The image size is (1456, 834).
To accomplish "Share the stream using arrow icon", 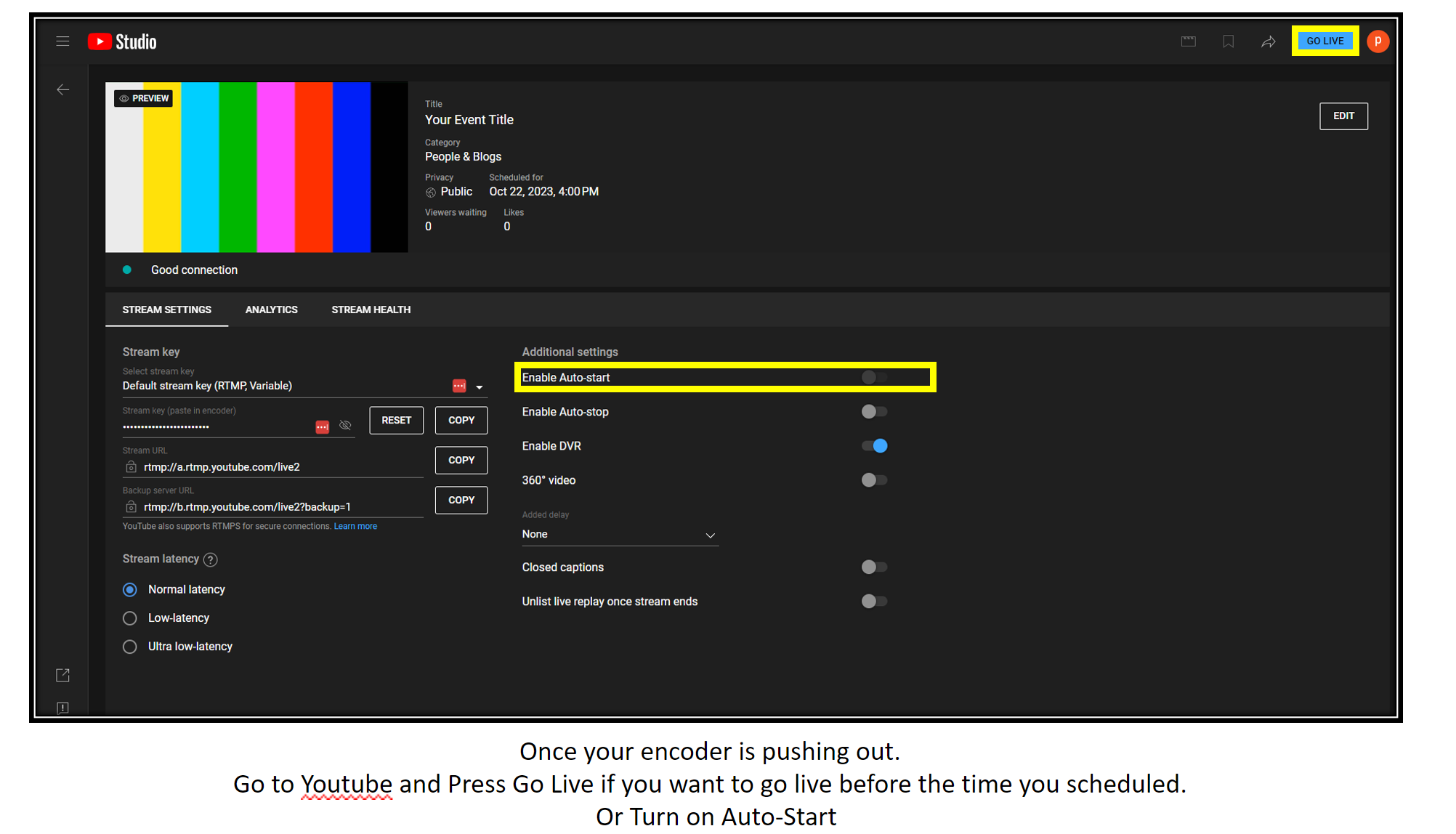I will [1269, 41].
